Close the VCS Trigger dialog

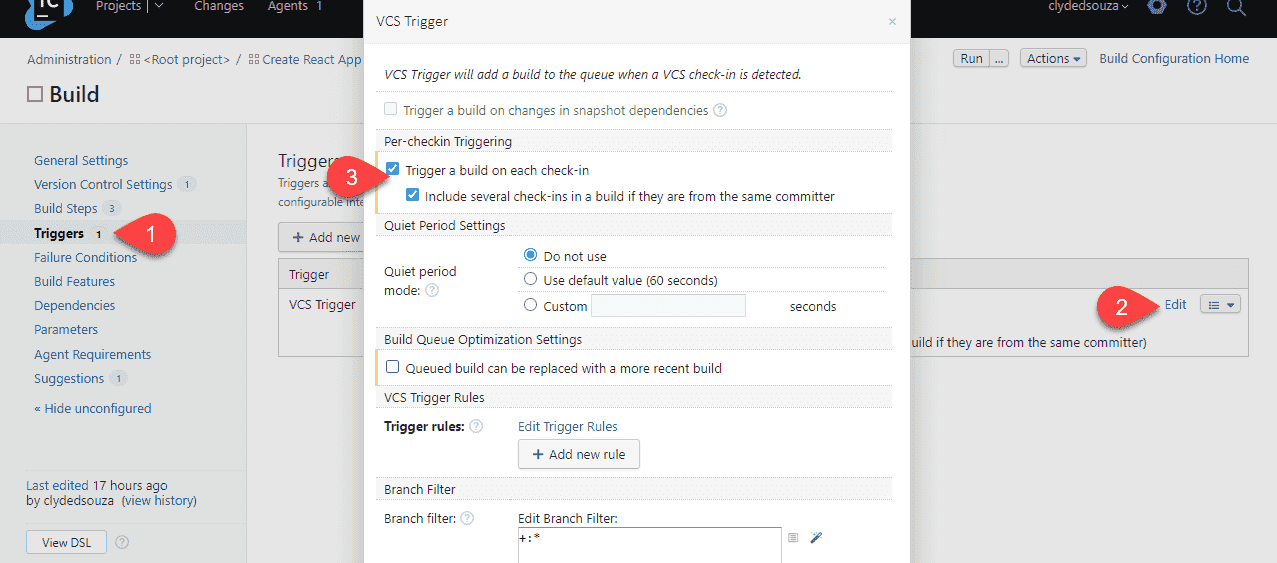click(x=892, y=21)
